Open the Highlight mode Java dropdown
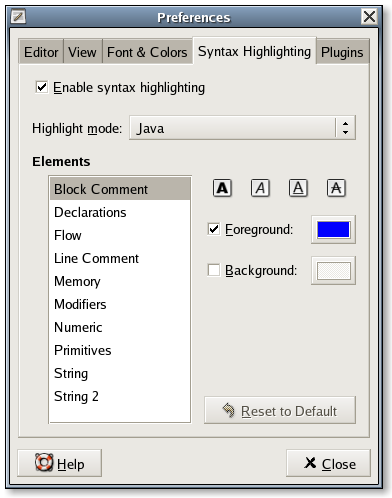Viewport: 392px width, 498px height. pyautogui.click(x=242, y=128)
